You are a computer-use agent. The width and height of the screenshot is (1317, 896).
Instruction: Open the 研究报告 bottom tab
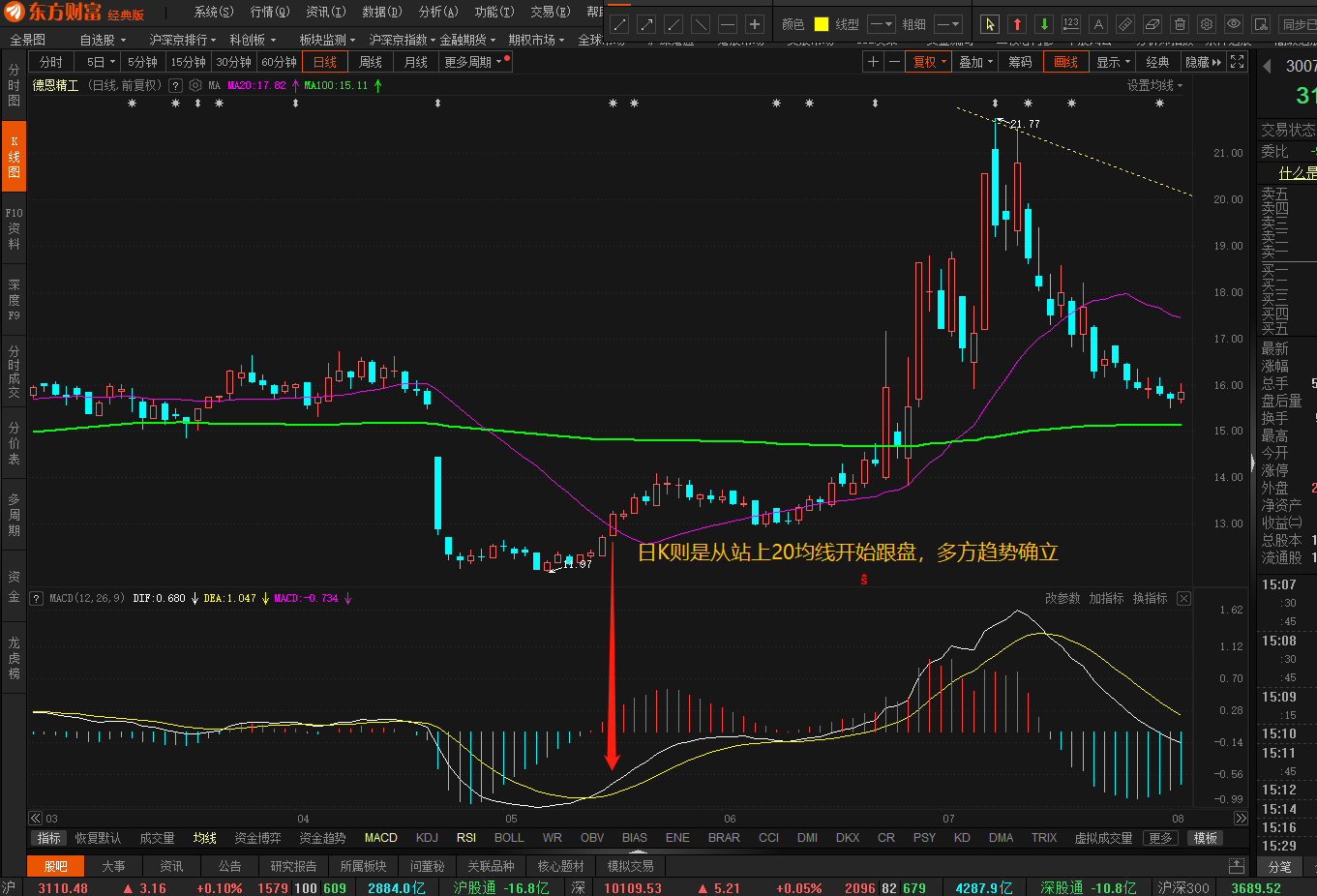pyautogui.click(x=293, y=866)
